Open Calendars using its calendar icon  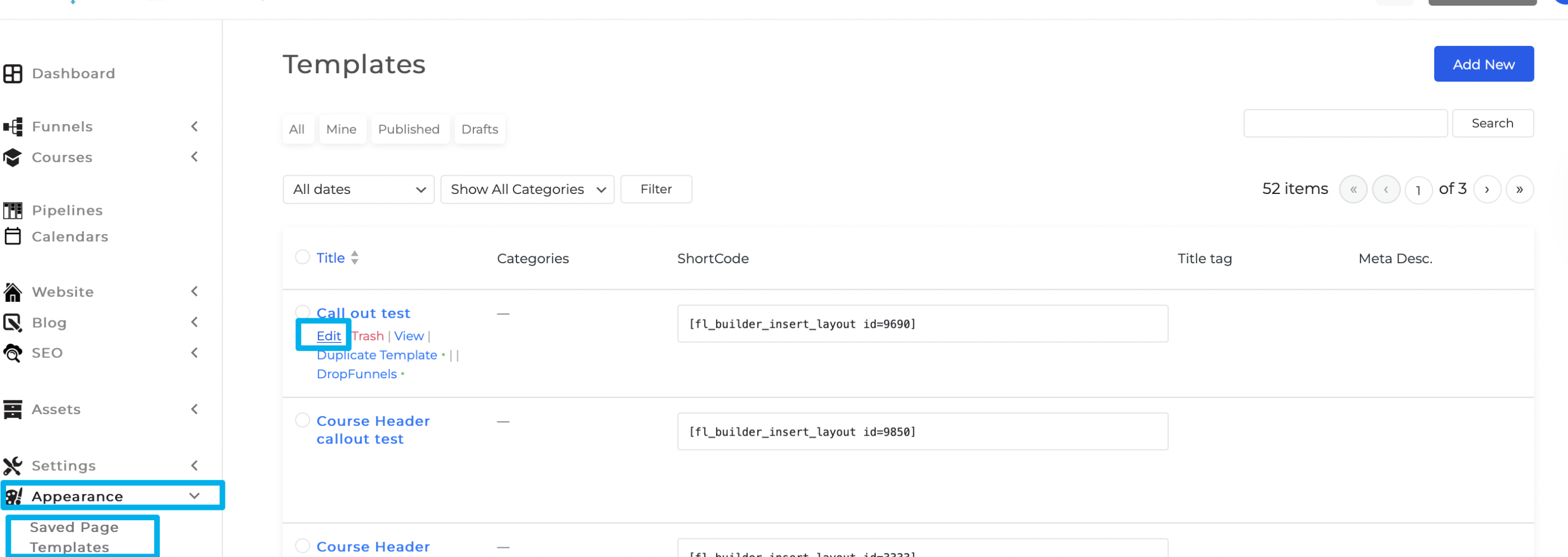[x=14, y=236]
